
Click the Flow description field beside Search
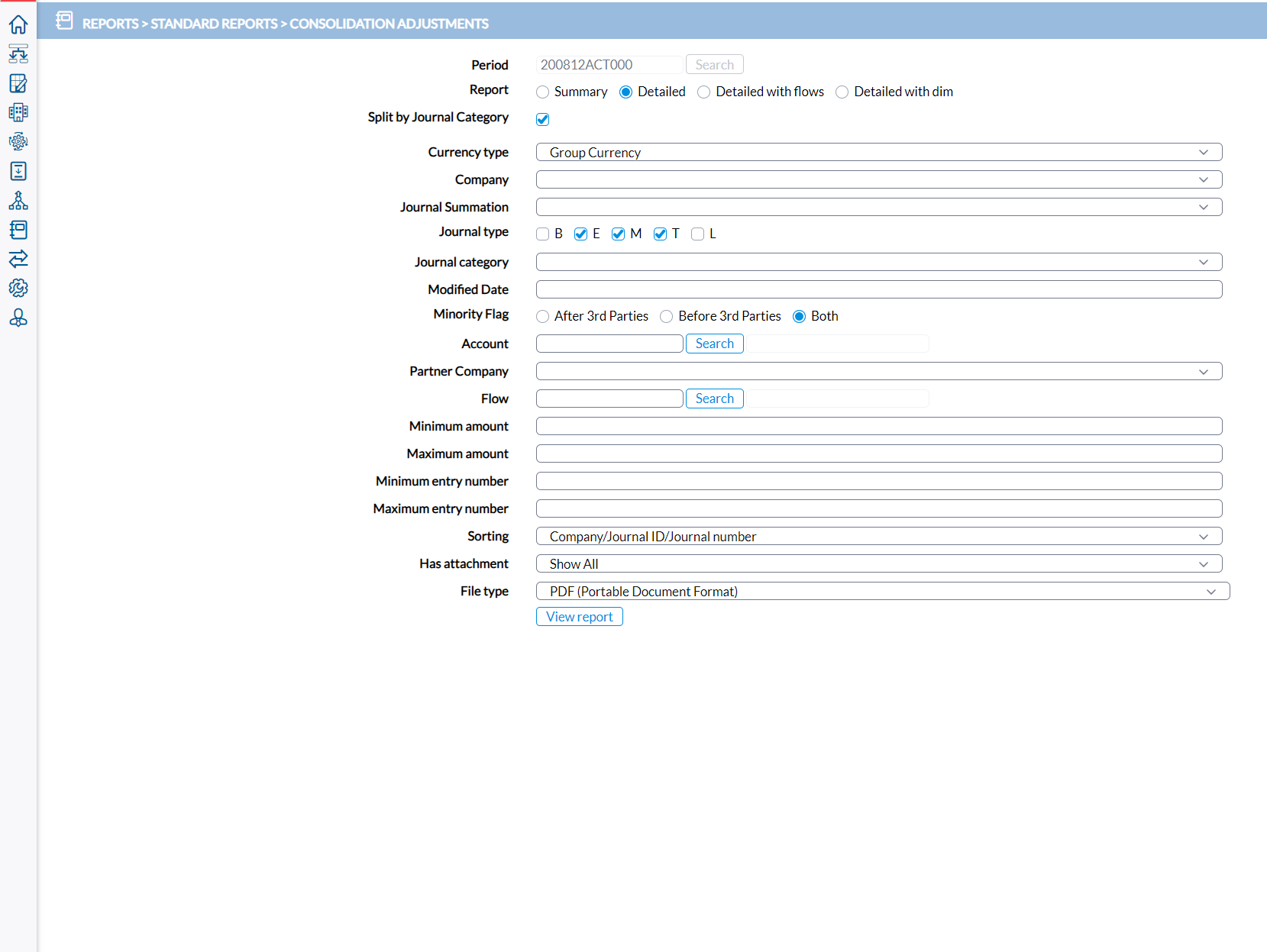[x=838, y=399]
